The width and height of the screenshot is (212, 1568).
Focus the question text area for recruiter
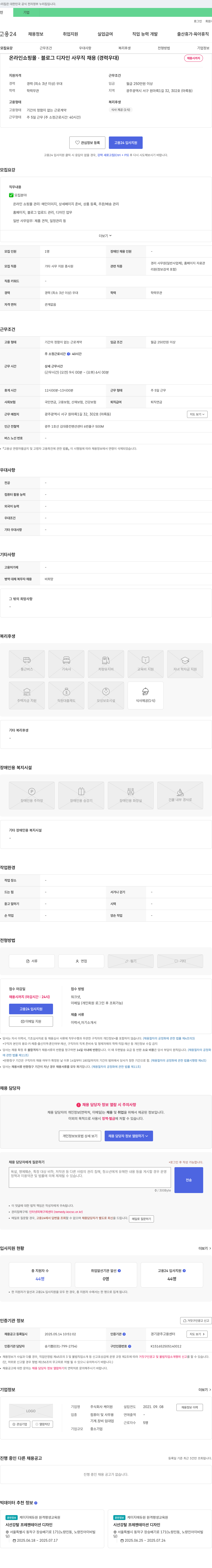point(90,1177)
